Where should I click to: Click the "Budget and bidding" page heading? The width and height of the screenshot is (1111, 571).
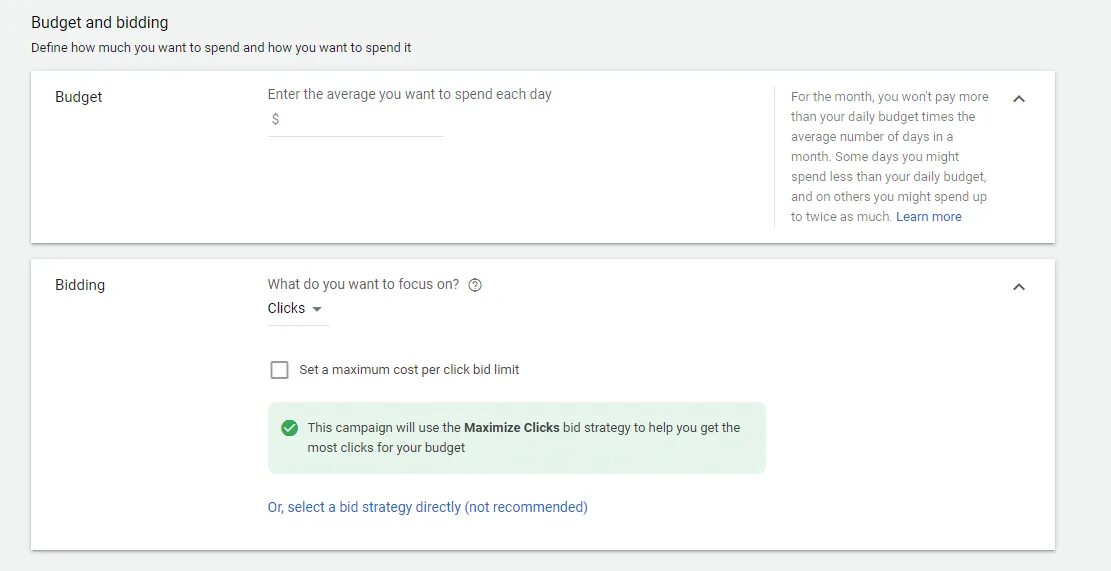100,22
